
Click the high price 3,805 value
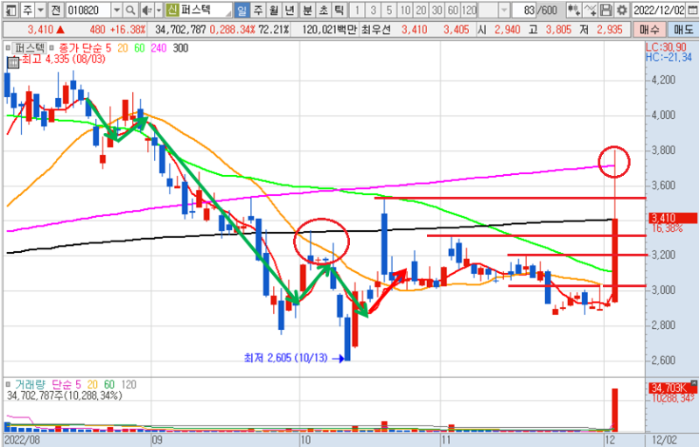(558, 30)
